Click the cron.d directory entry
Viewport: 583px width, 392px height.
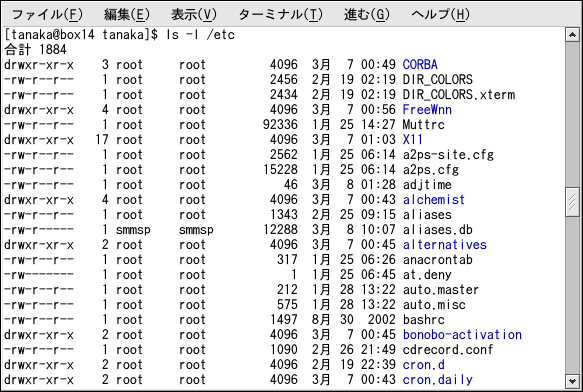[423, 365]
